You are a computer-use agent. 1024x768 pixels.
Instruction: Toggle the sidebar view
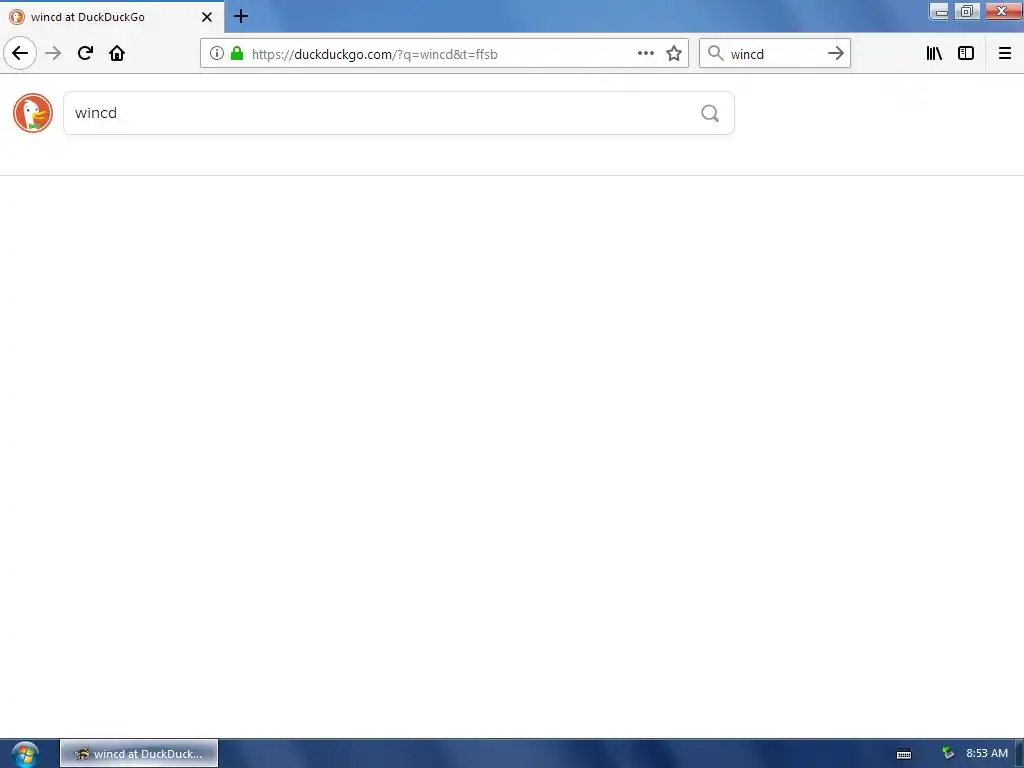click(x=966, y=54)
